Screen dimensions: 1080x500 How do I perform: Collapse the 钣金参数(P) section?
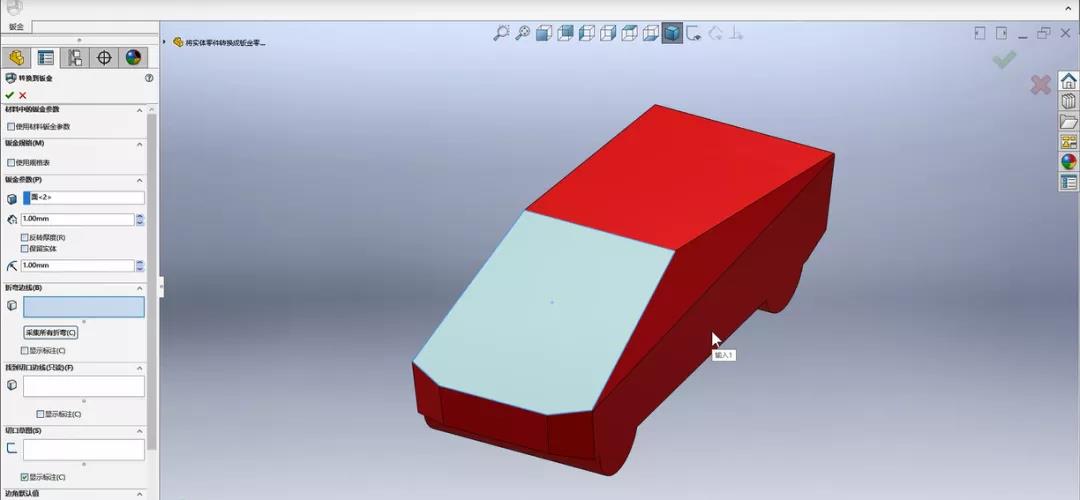pos(140,179)
